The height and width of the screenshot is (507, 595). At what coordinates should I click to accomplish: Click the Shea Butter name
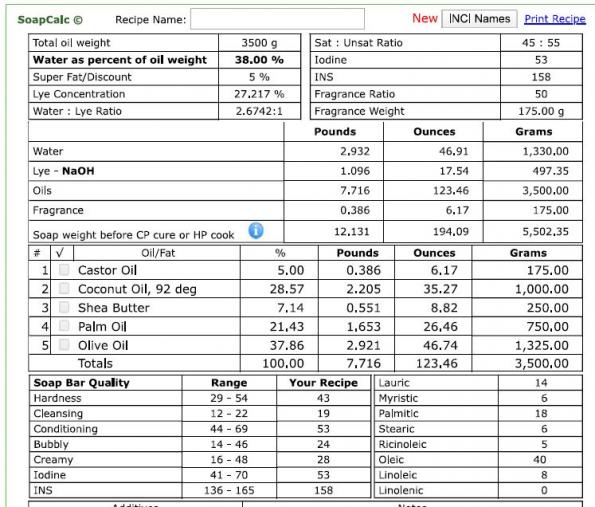click(x=114, y=308)
